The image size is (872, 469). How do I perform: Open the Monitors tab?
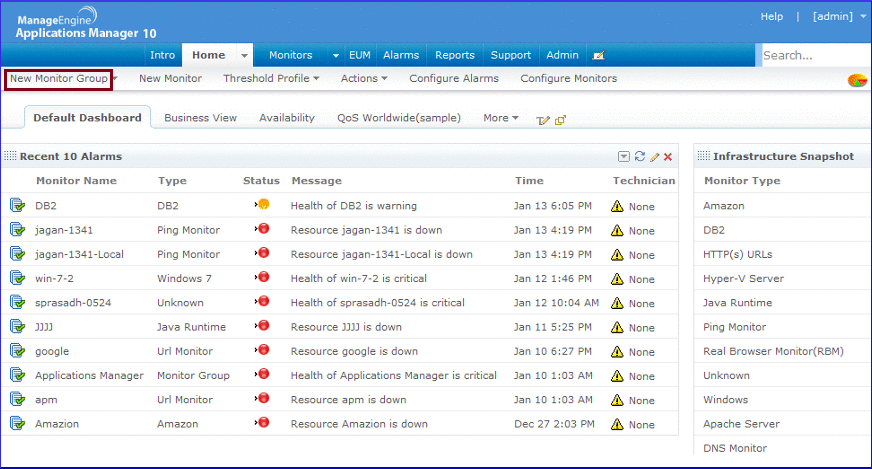click(291, 55)
